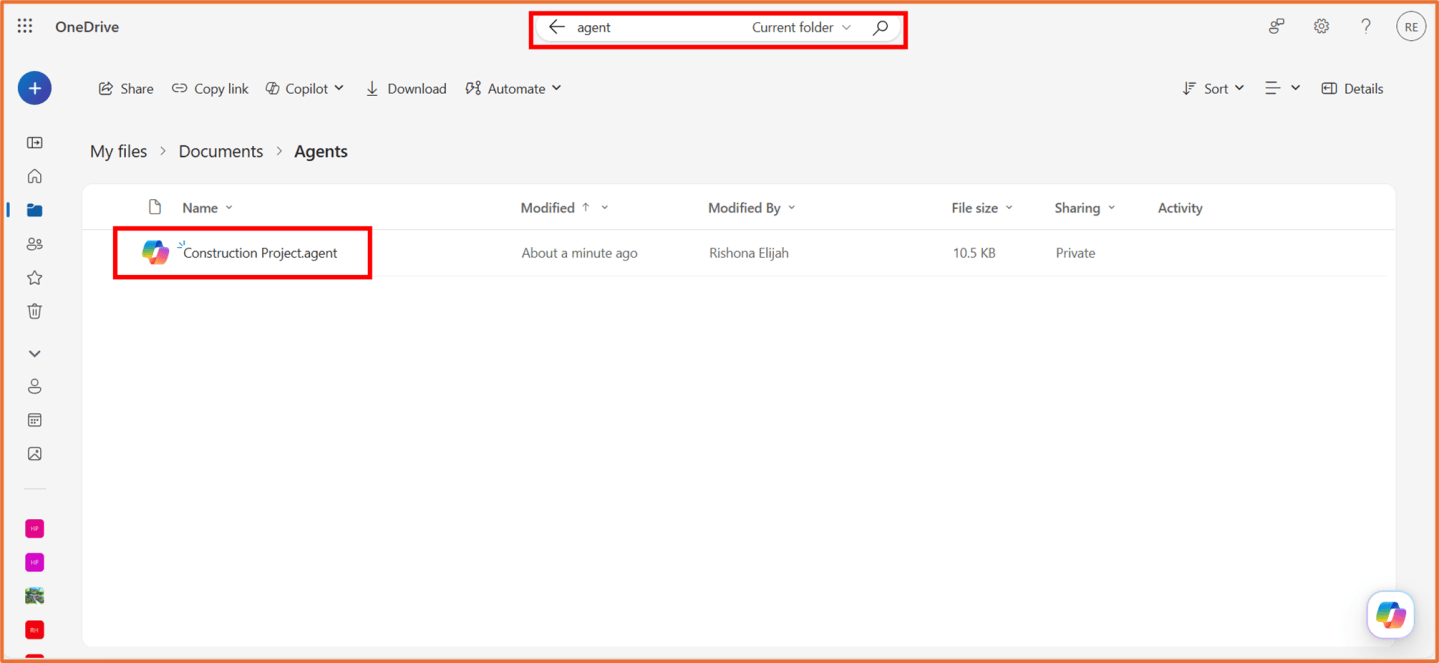Open the Sharing column dropdown

tap(1084, 208)
